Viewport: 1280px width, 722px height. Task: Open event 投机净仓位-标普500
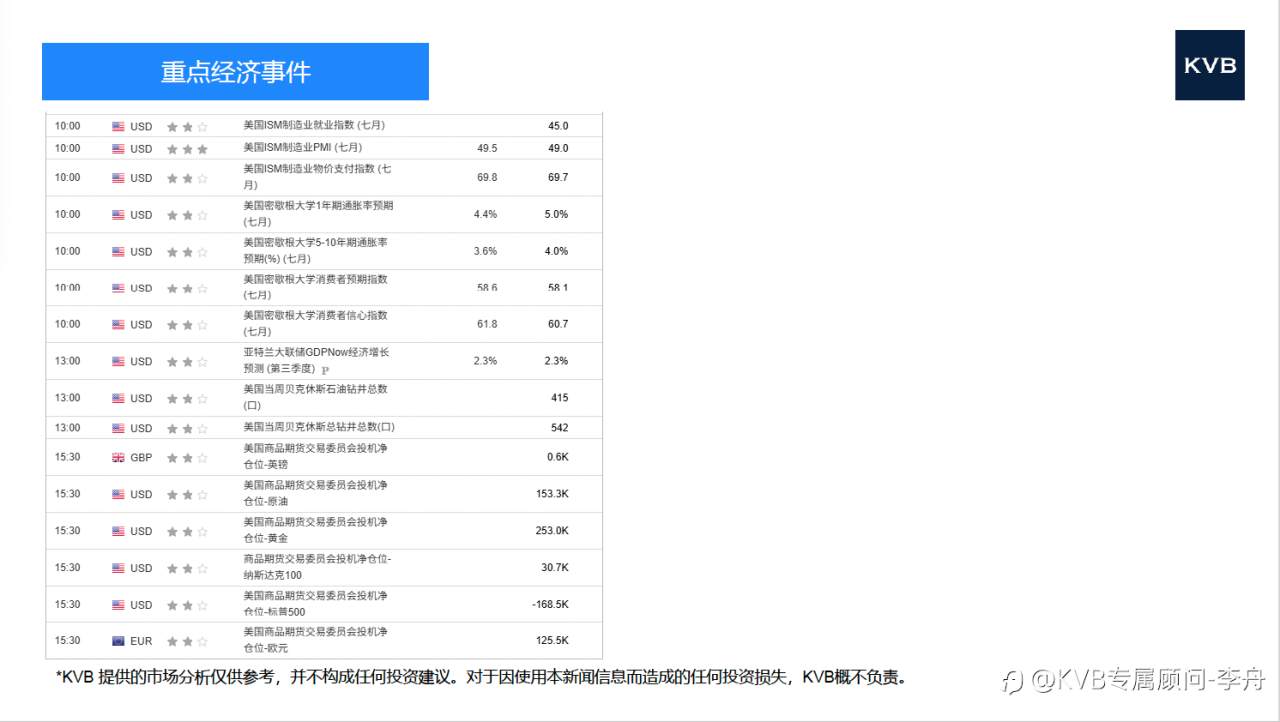tap(315, 604)
